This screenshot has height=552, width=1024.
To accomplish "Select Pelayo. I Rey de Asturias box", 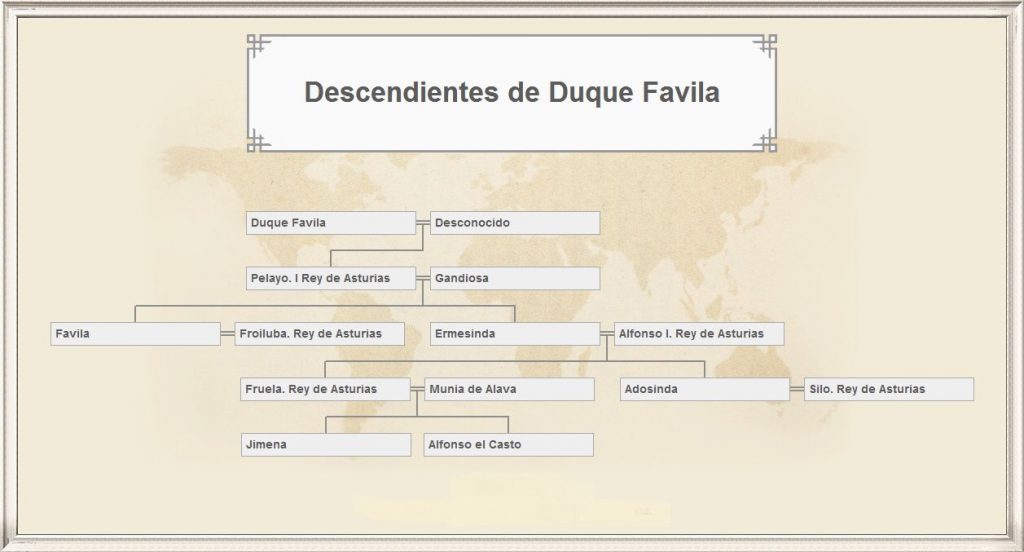I will coord(330,278).
